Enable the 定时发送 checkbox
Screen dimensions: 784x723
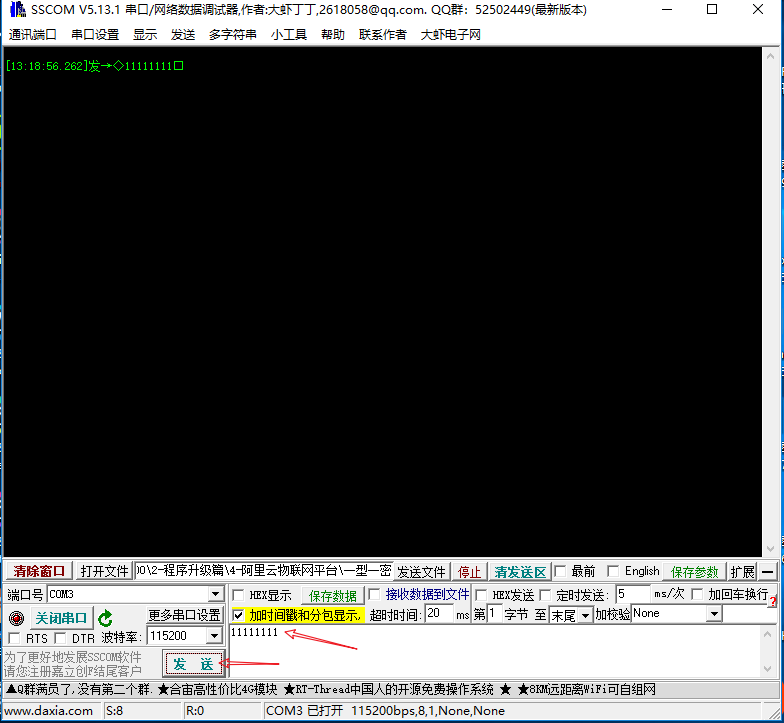[x=545, y=595]
